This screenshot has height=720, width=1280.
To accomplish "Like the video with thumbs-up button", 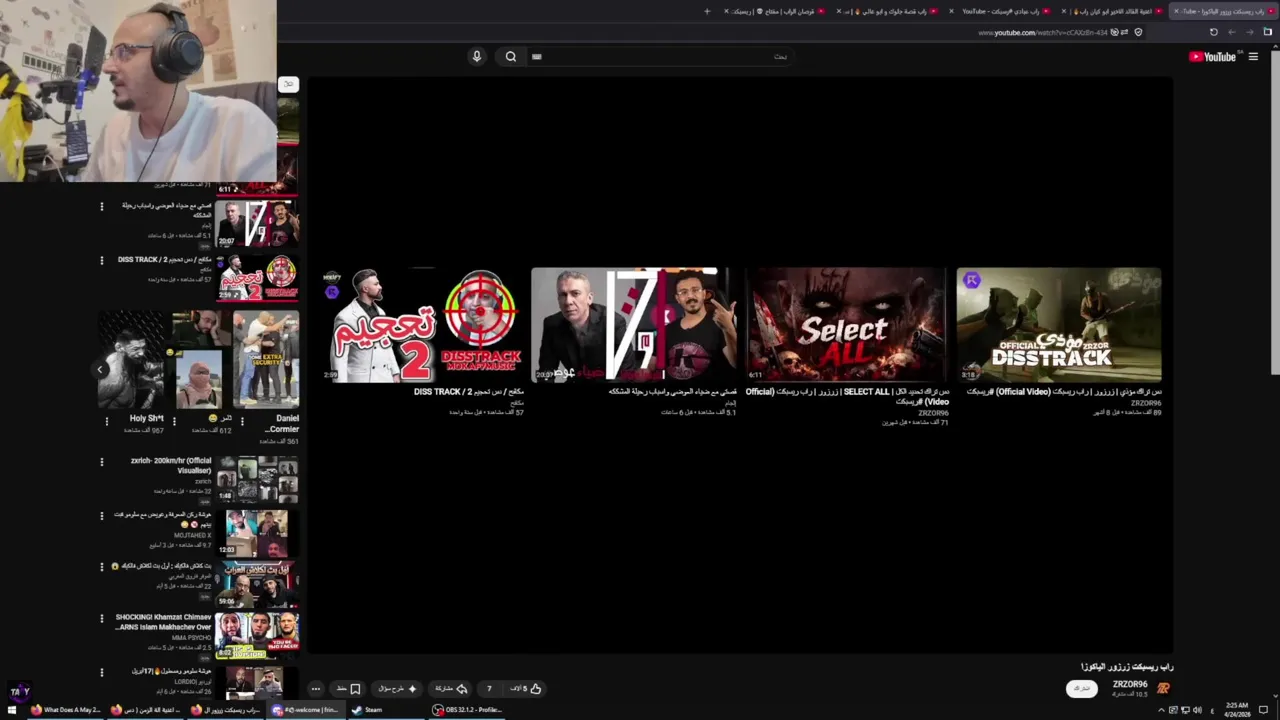I will 527,688.
